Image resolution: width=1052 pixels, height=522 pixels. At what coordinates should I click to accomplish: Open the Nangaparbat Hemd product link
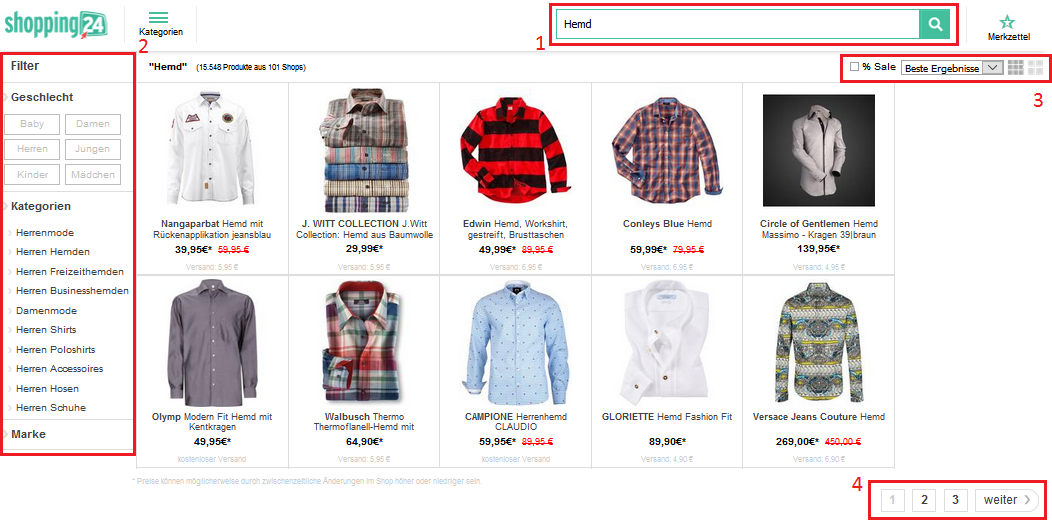[x=211, y=229]
